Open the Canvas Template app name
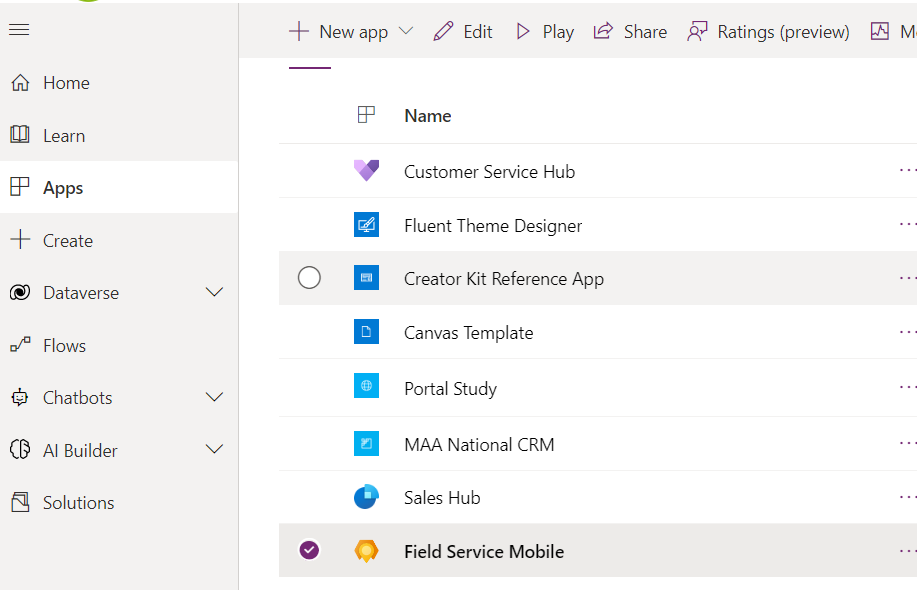 (x=468, y=333)
